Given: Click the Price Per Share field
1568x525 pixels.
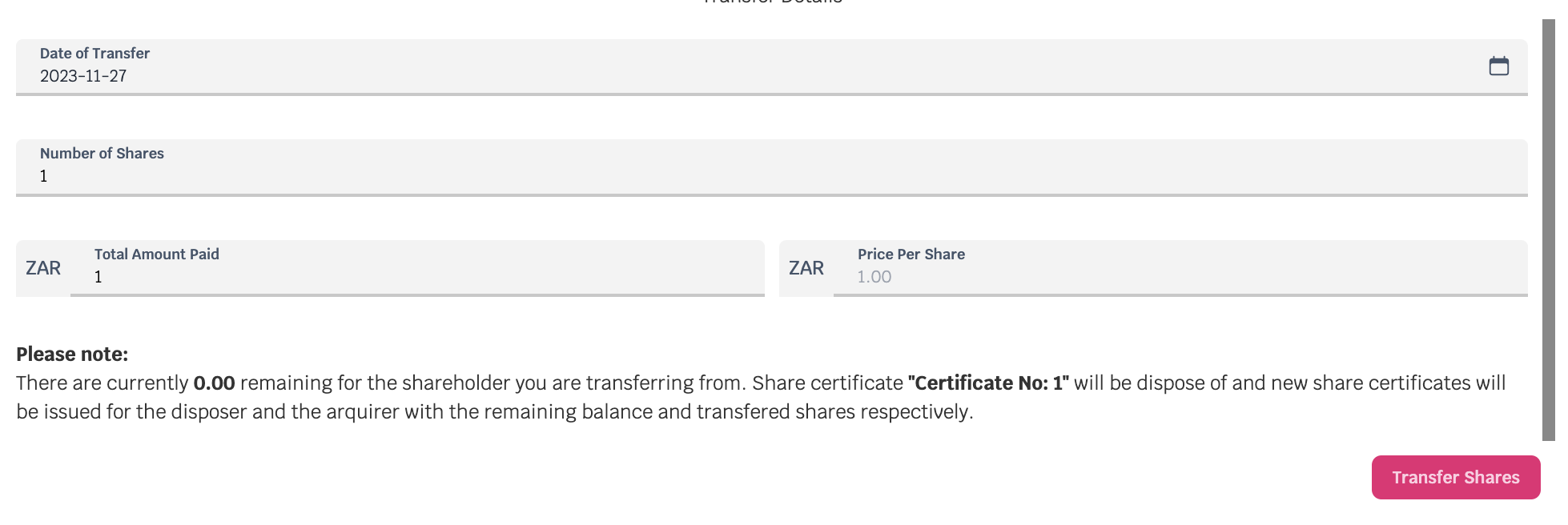Looking at the screenshot, I should click(1180, 268).
